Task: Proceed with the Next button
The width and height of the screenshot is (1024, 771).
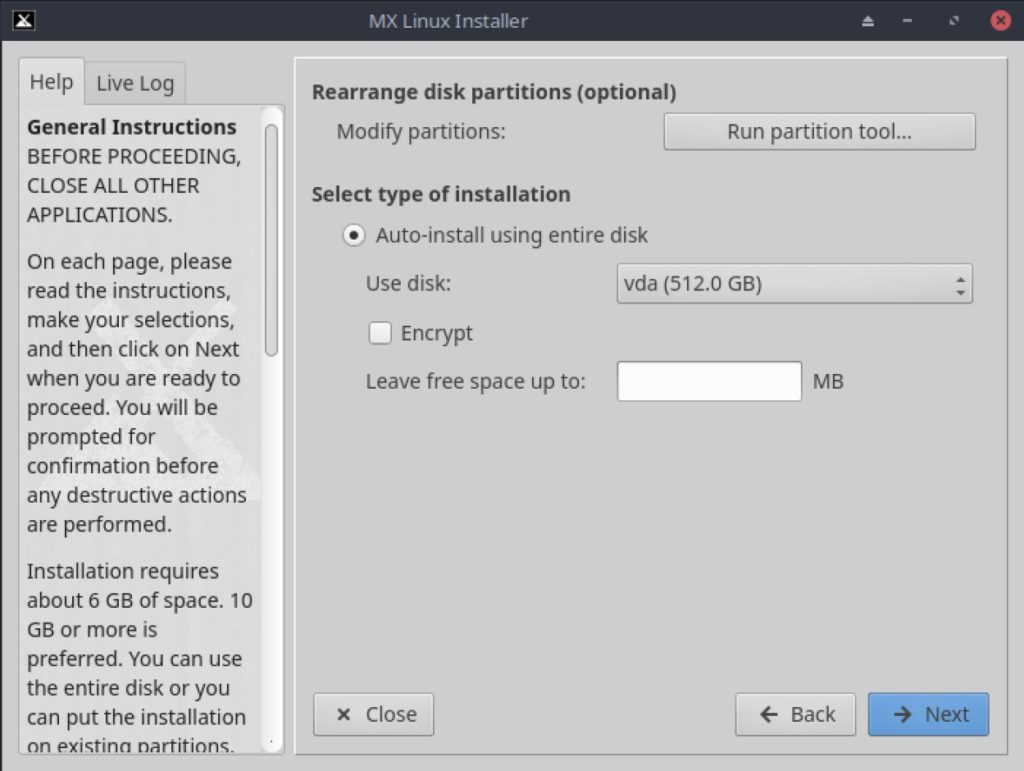Action: [x=928, y=714]
